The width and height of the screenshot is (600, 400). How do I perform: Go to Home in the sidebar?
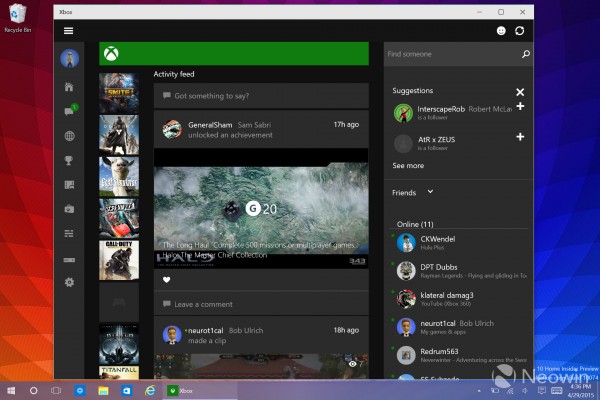click(68, 87)
